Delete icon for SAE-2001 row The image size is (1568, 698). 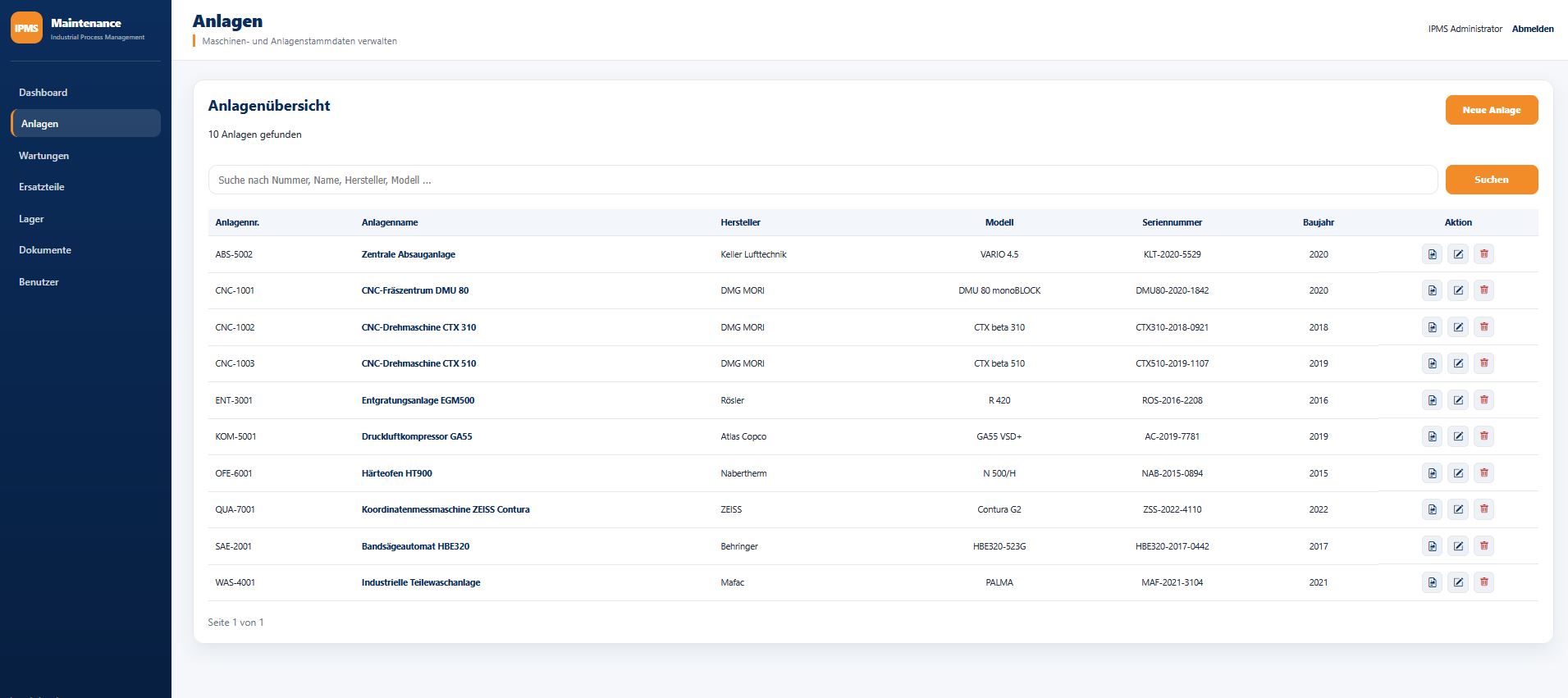[x=1483, y=546]
